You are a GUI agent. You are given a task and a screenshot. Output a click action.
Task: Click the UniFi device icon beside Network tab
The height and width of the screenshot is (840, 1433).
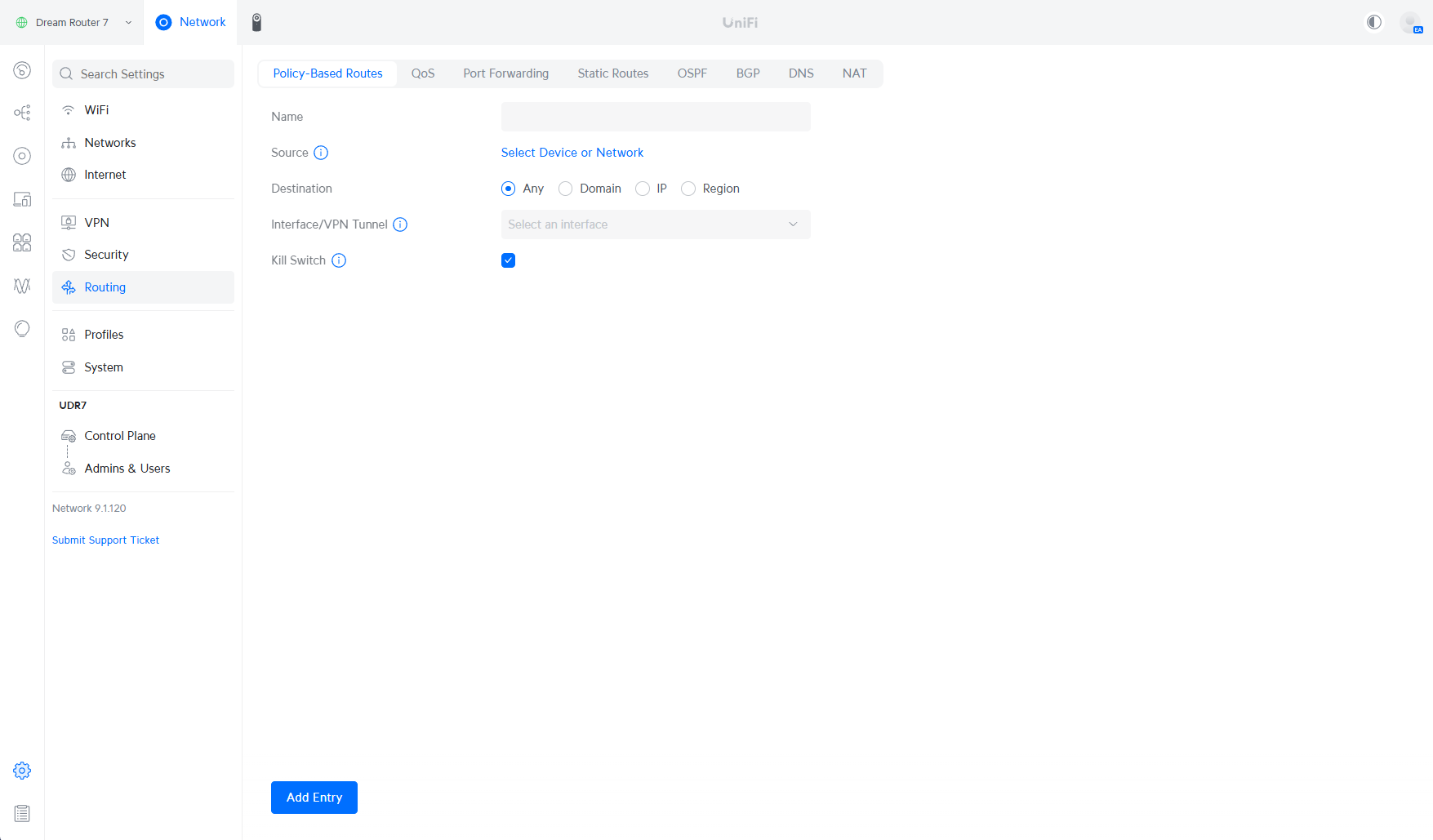pyautogui.click(x=256, y=23)
